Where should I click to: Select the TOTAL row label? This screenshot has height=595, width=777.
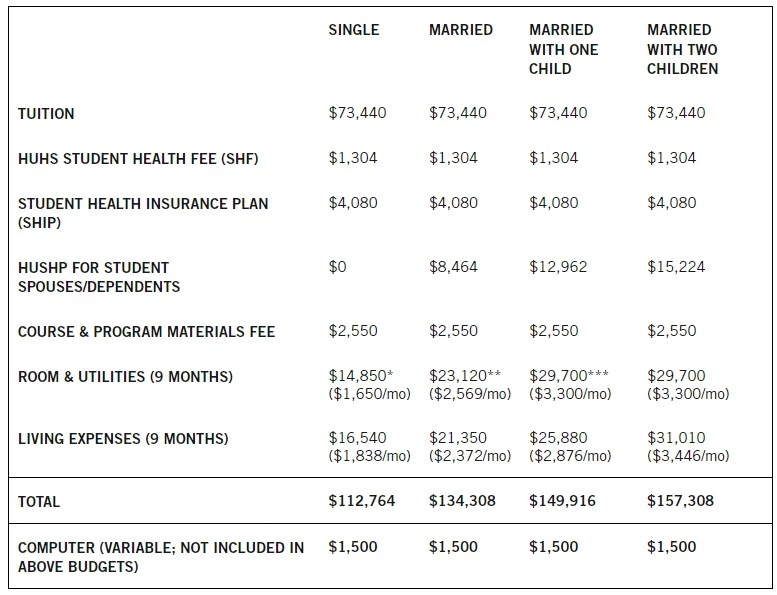[x=39, y=502]
